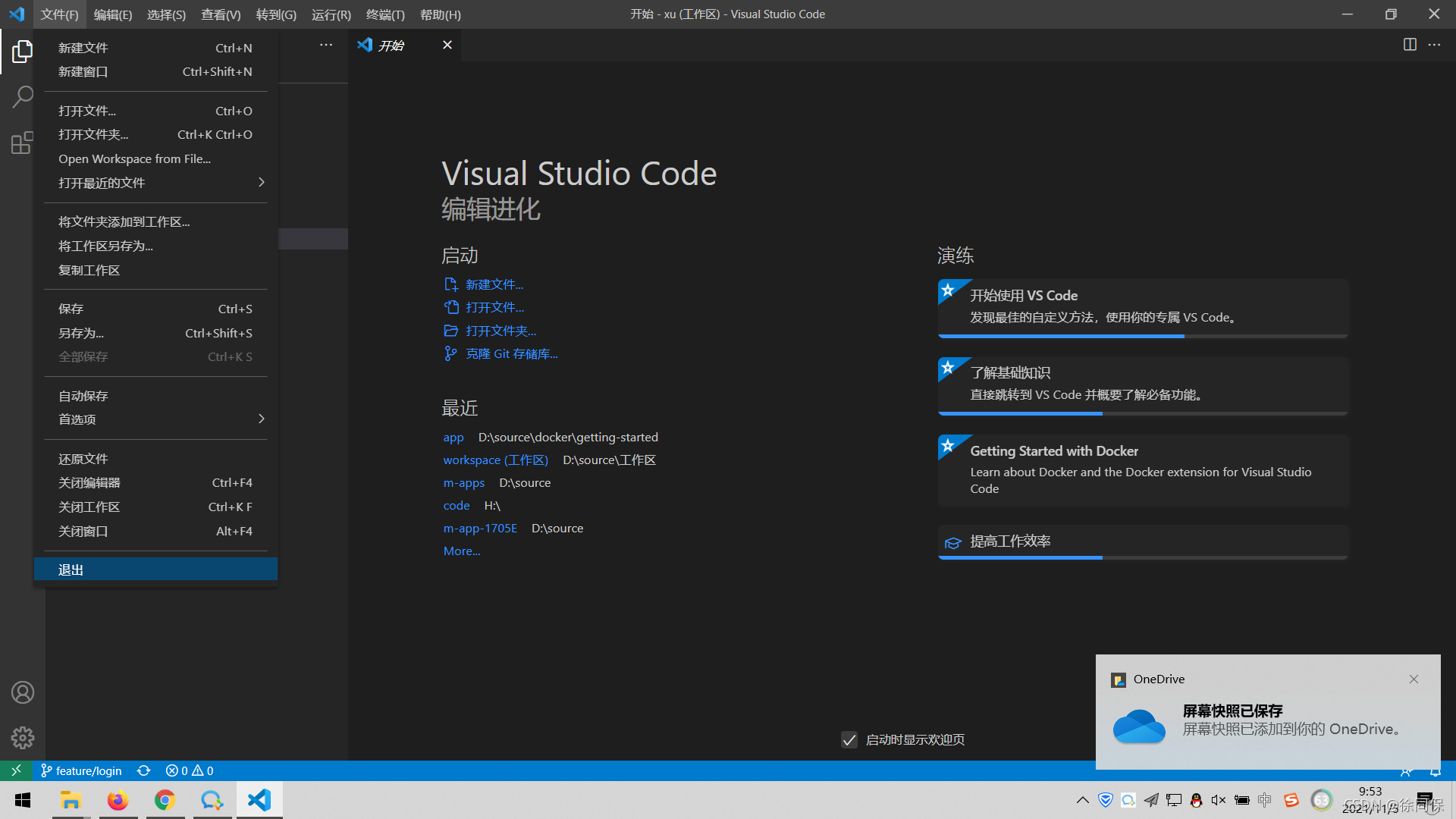Click the Chrome icon in Windows taskbar

coord(165,800)
